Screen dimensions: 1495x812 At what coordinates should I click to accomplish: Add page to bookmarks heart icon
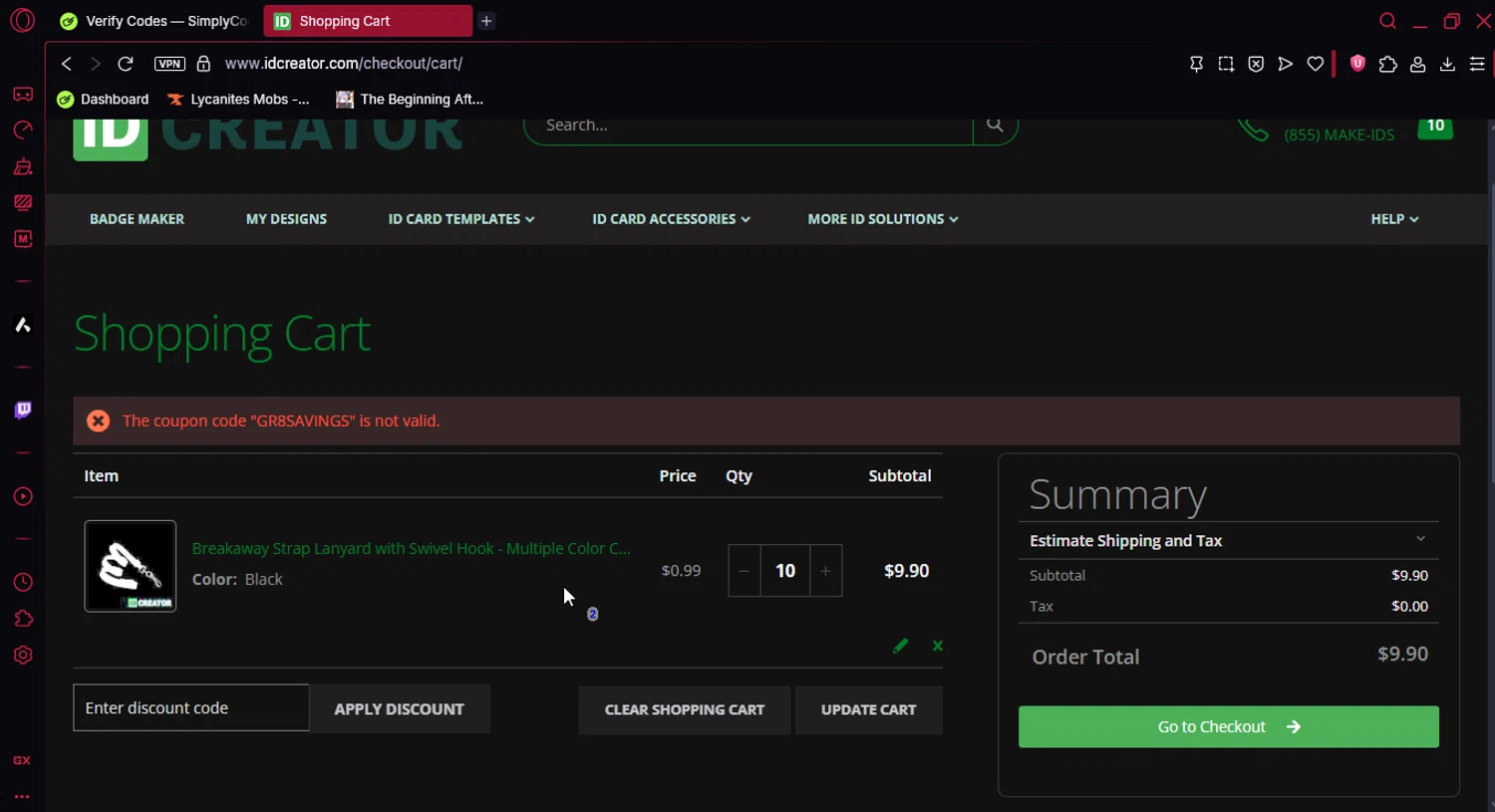tap(1316, 64)
